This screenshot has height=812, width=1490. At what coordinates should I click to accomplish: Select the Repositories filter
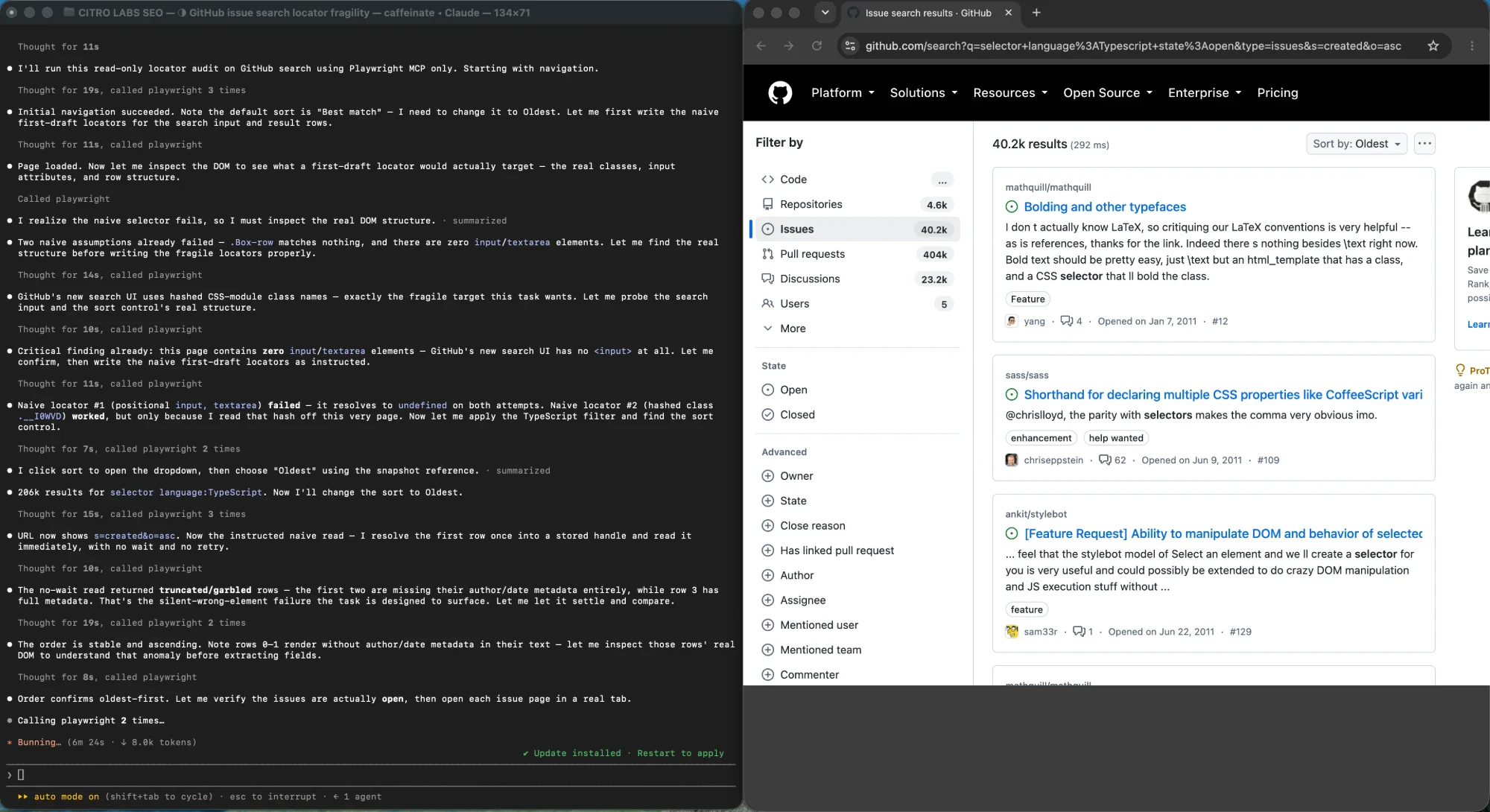point(857,204)
